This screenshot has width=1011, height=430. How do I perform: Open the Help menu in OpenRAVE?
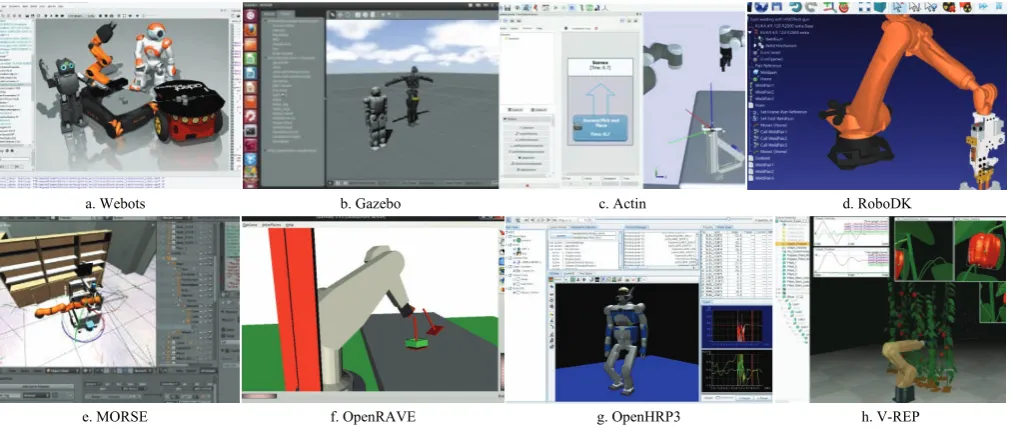(290, 225)
